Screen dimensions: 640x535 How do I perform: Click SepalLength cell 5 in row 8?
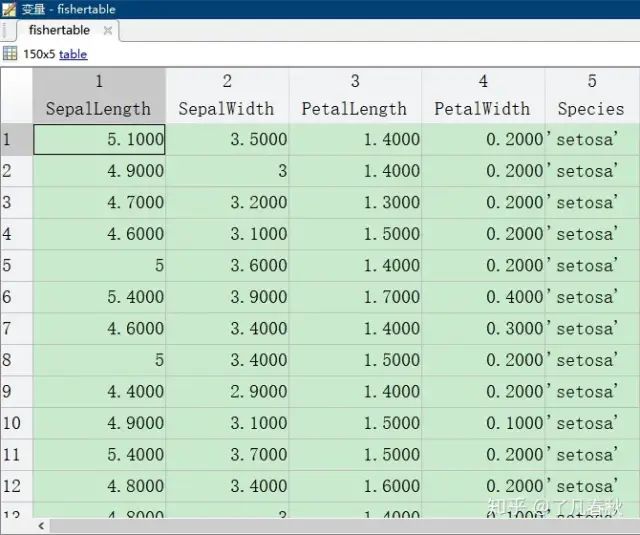pos(99,360)
